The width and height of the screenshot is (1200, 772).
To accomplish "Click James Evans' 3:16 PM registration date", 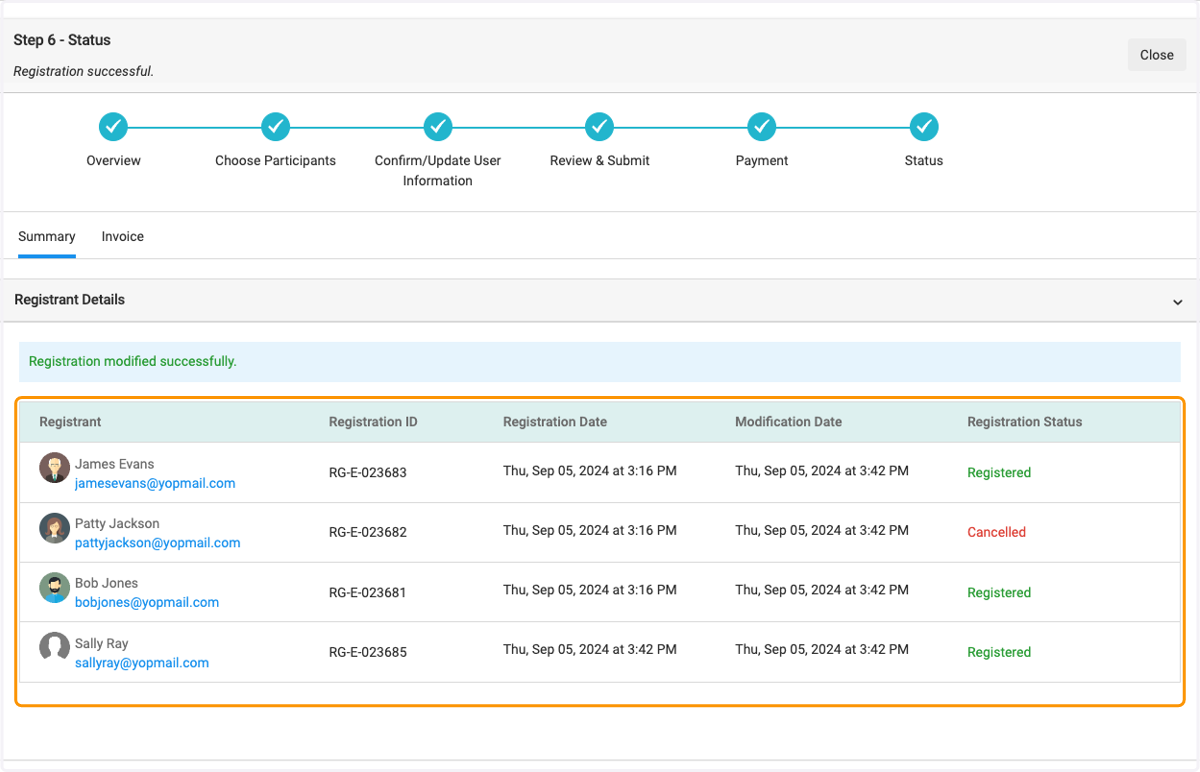I will [590, 470].
